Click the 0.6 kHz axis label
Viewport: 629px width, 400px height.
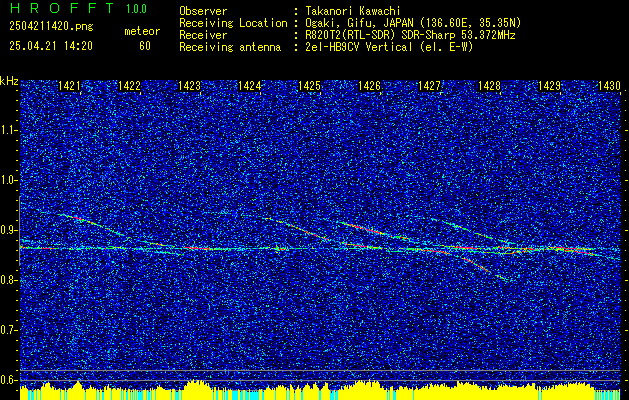[x=8, y=380]
